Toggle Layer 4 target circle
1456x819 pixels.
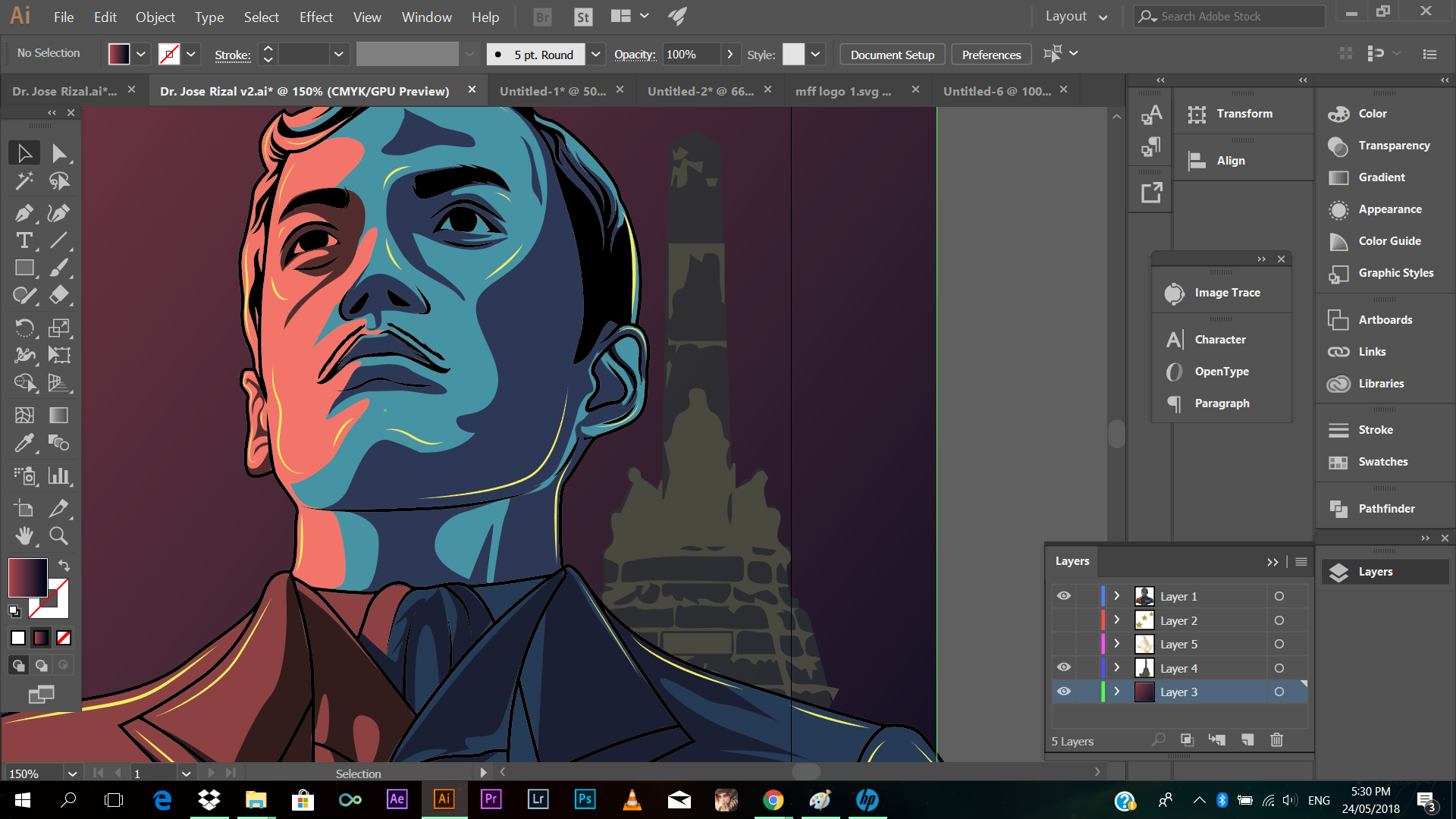click(1279, 668)
